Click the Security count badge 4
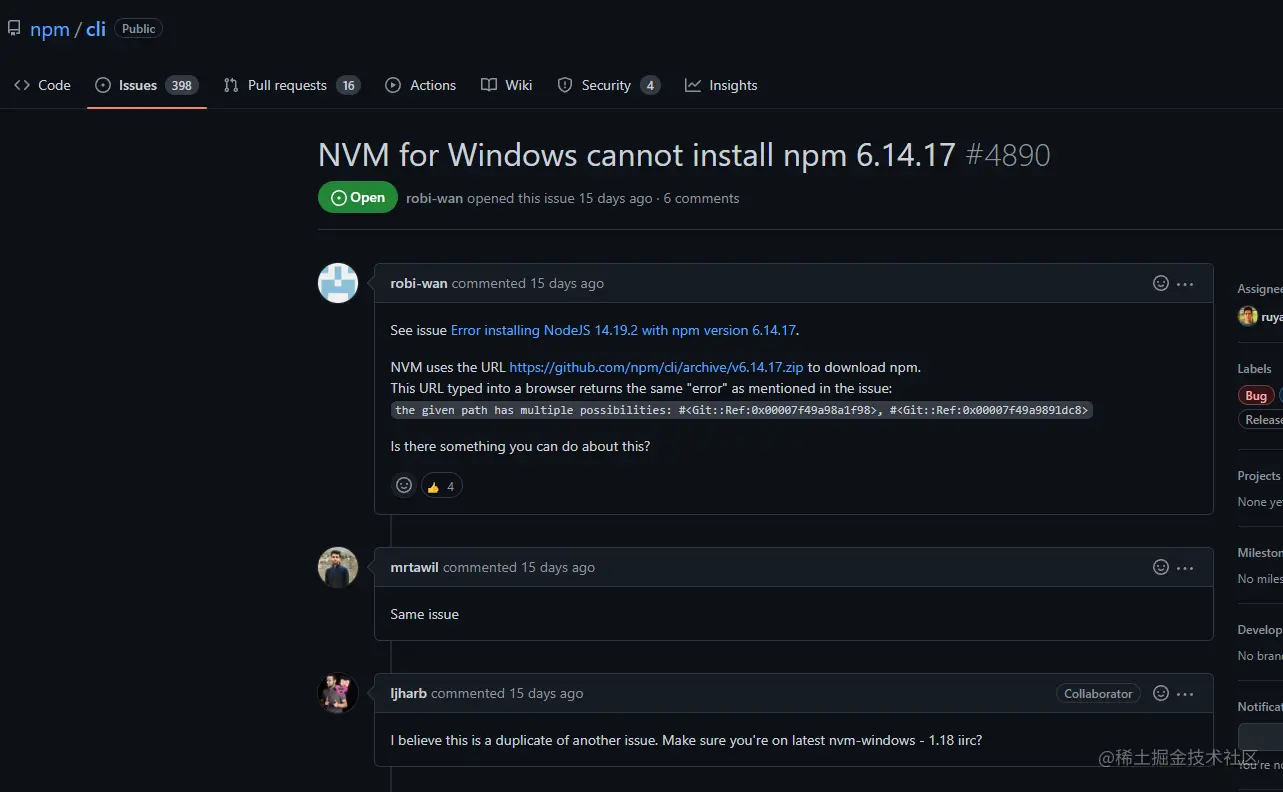This screenshot has height=792, width=1283. click(x=650, y=85)
